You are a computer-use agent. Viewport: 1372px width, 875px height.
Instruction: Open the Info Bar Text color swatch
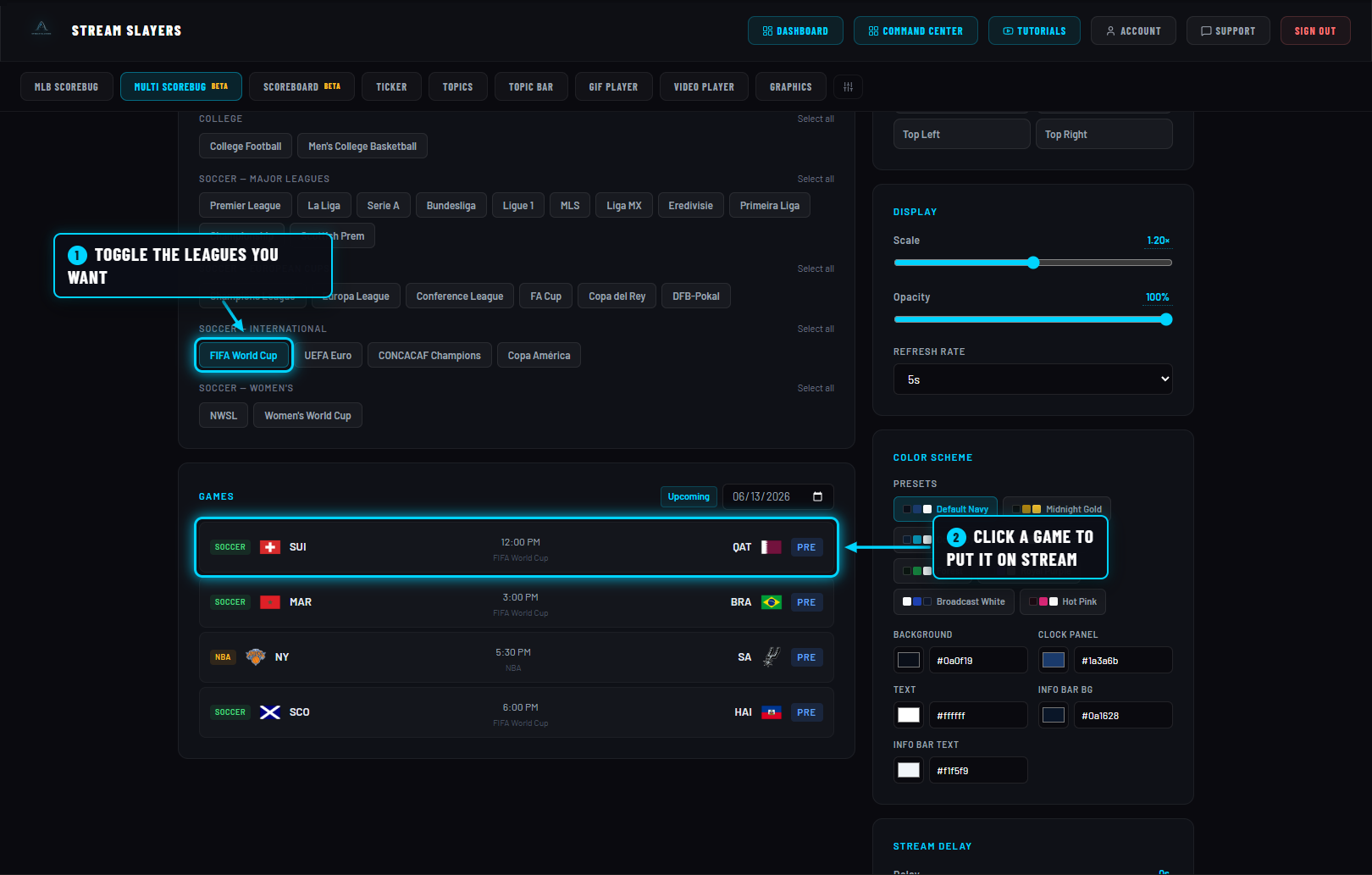click(x=909, y=770)
